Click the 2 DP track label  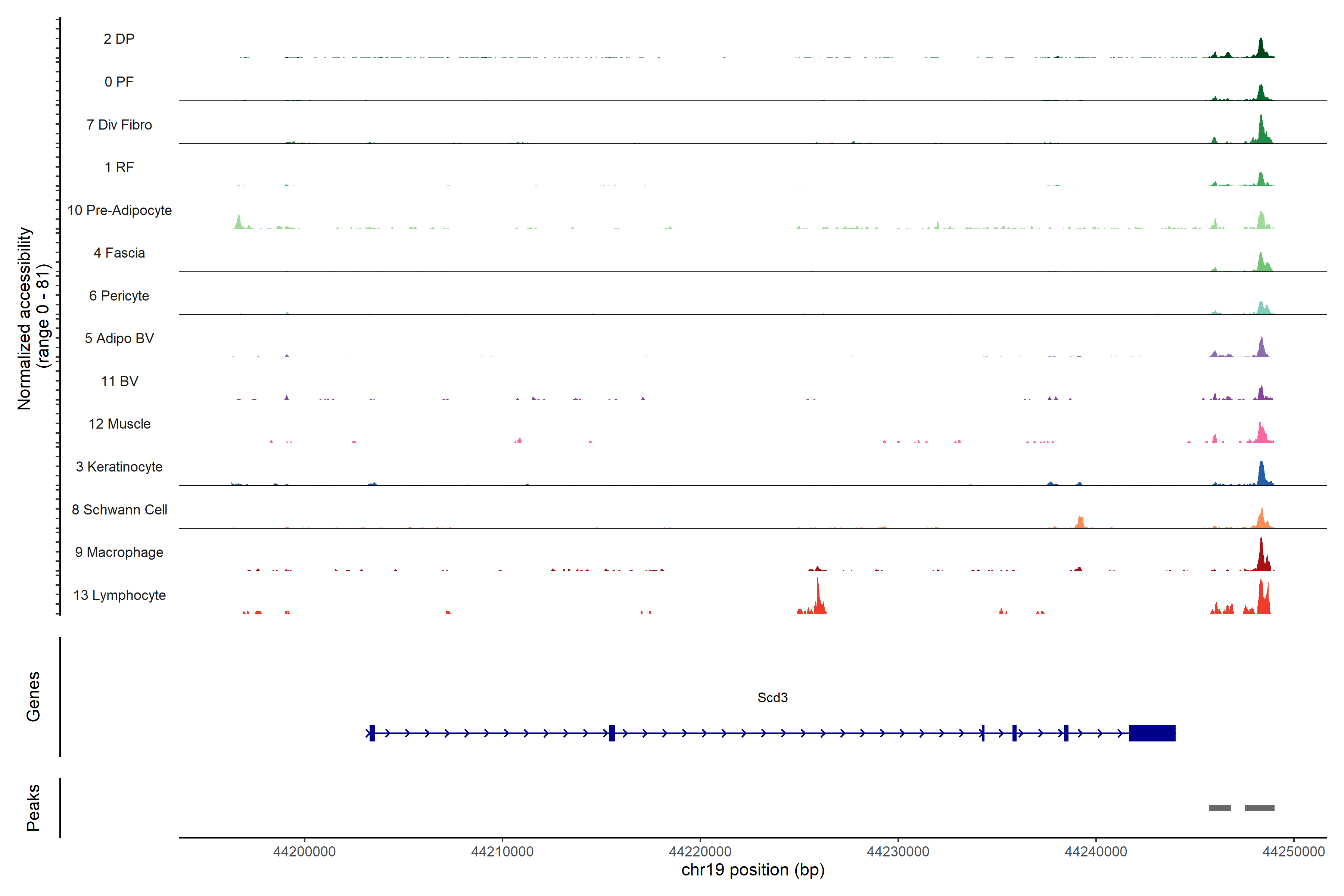pyautogui.click(x=119, y=39)
